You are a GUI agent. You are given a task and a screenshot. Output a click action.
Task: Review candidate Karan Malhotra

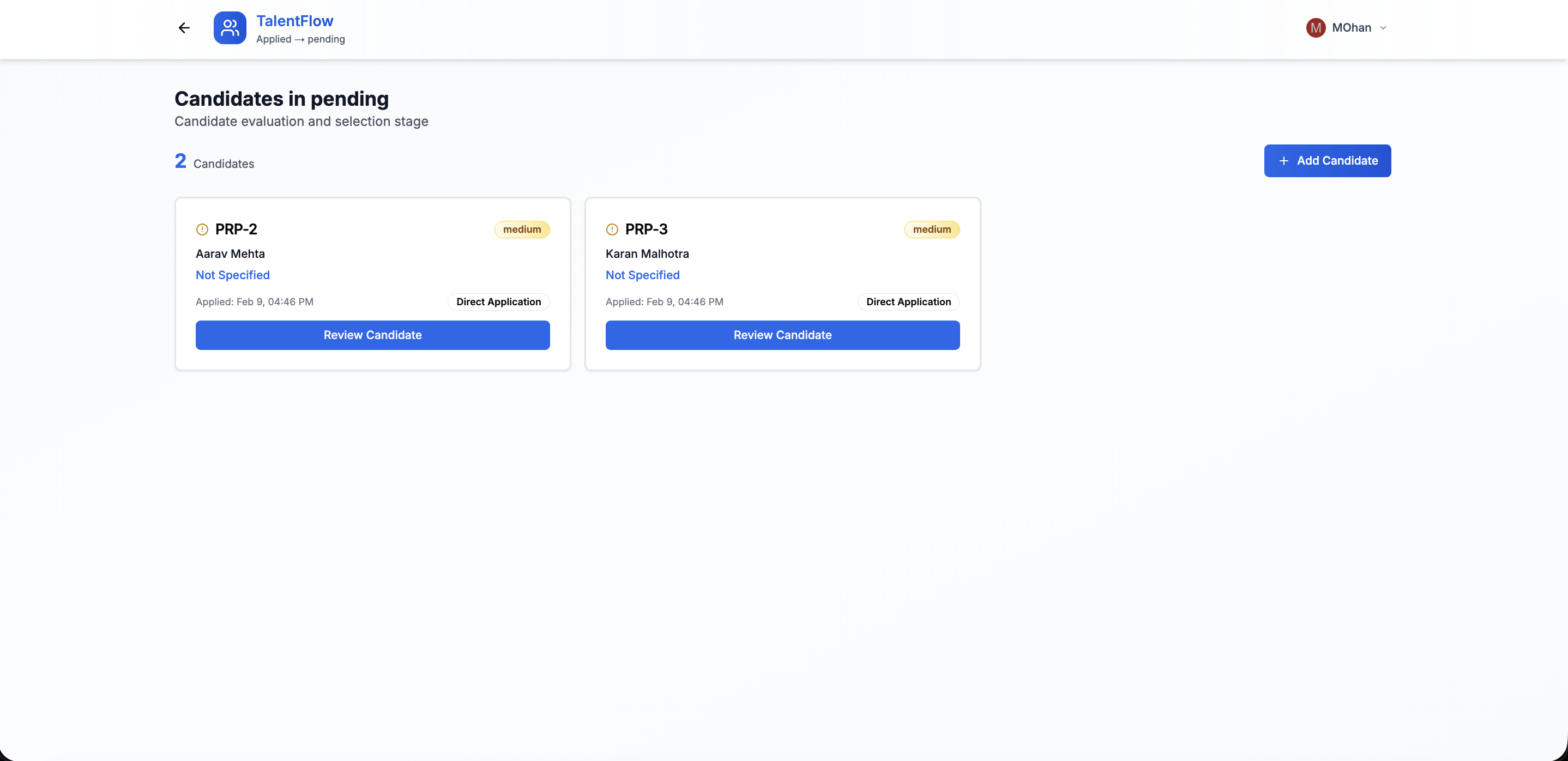click(x=783, y=335)
